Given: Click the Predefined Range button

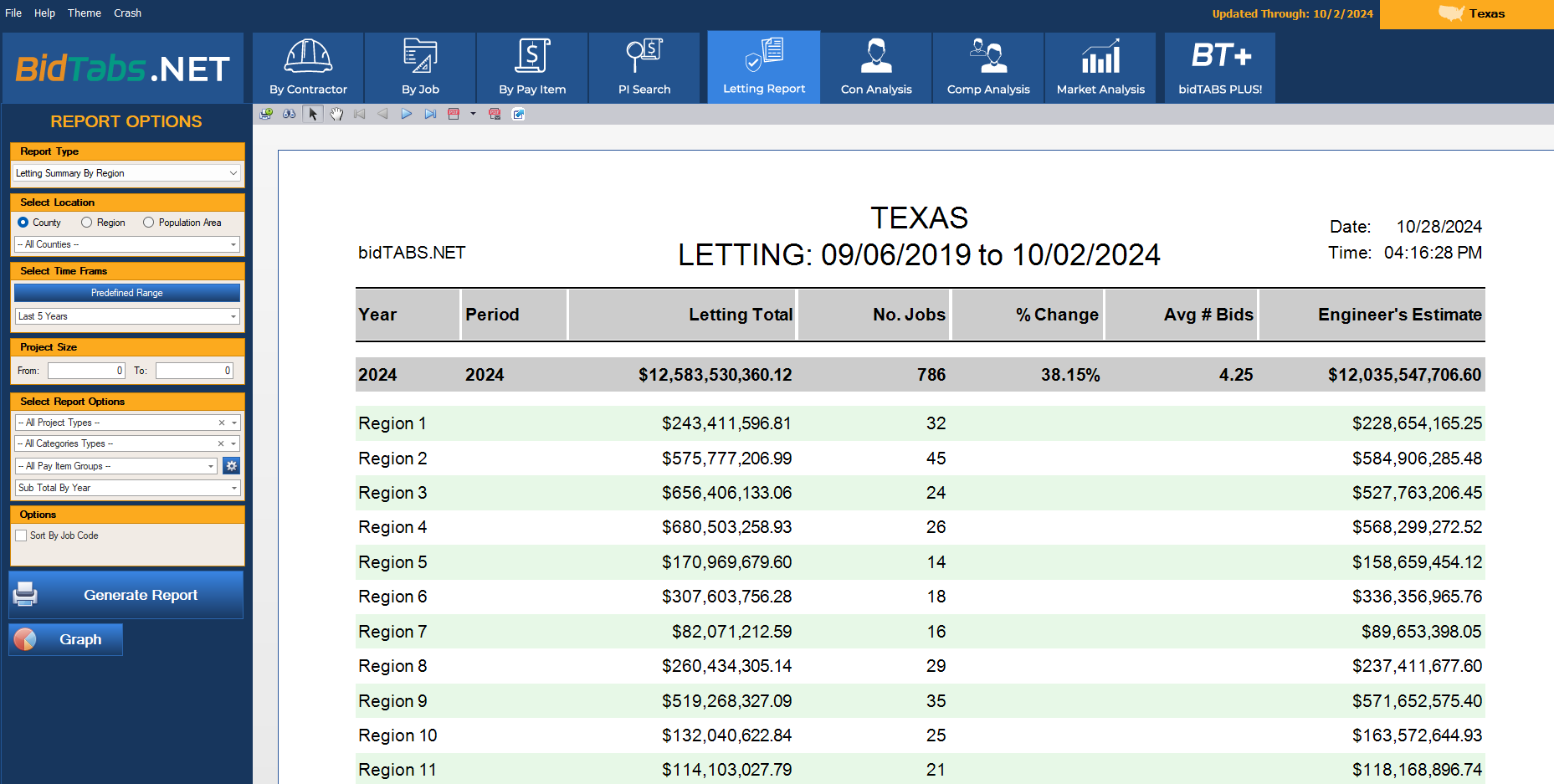Looking at the screenshot, I should 127,293.
